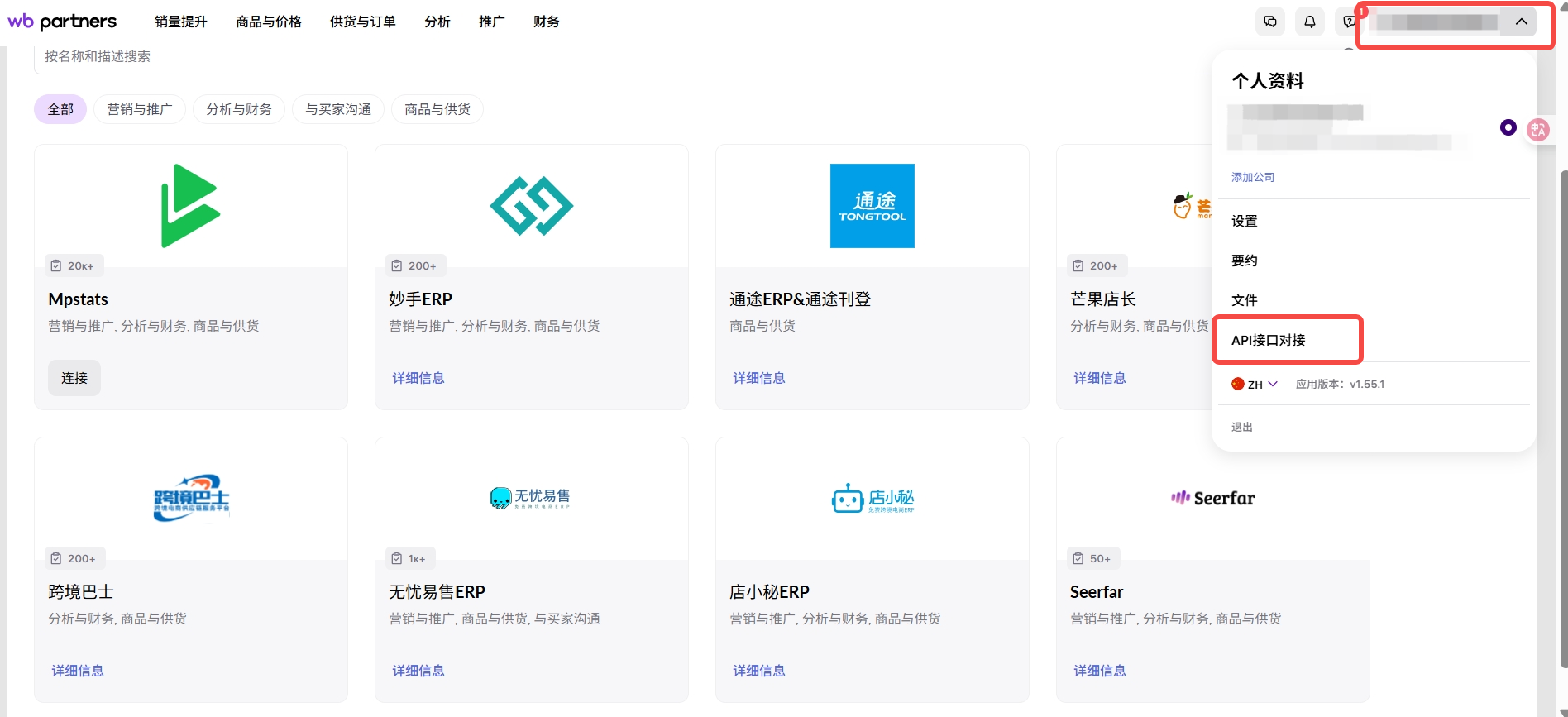Click 退出 to log out
This screenshot has height=717, width=1568.
(1242, 427)
